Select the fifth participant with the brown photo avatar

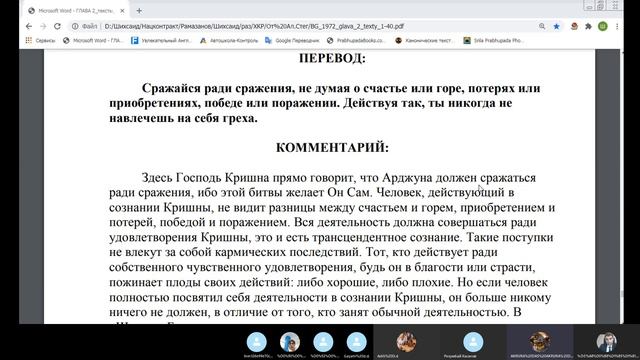pos(407,342)
